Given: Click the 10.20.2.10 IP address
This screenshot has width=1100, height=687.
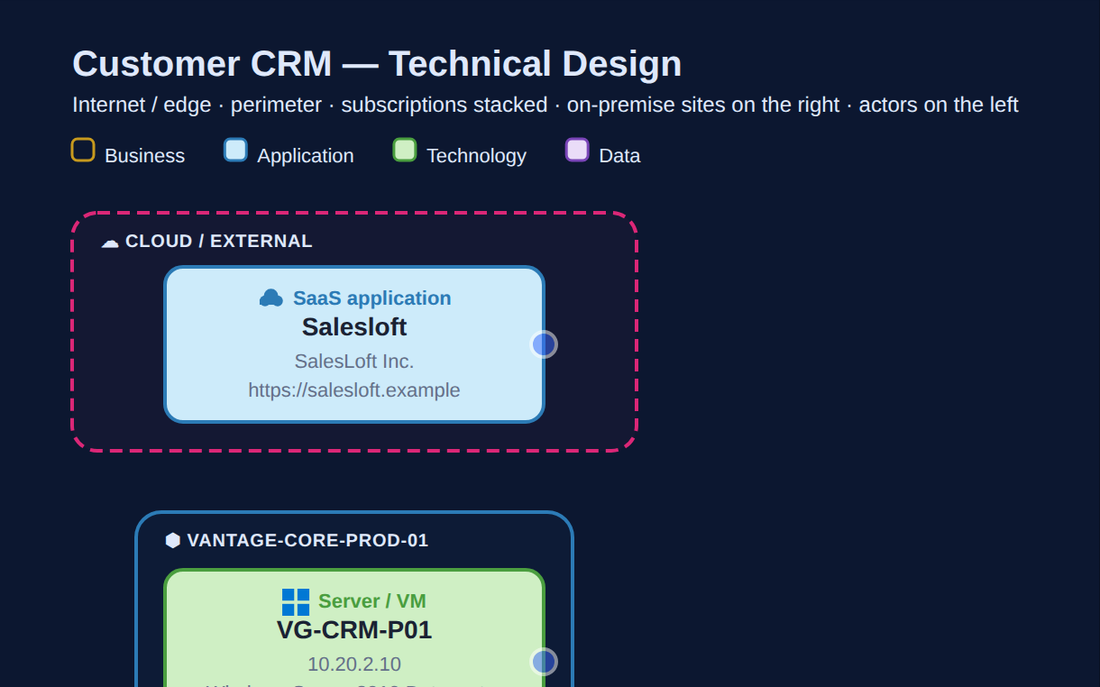Looking at the screenshot, I should [354, 664].
